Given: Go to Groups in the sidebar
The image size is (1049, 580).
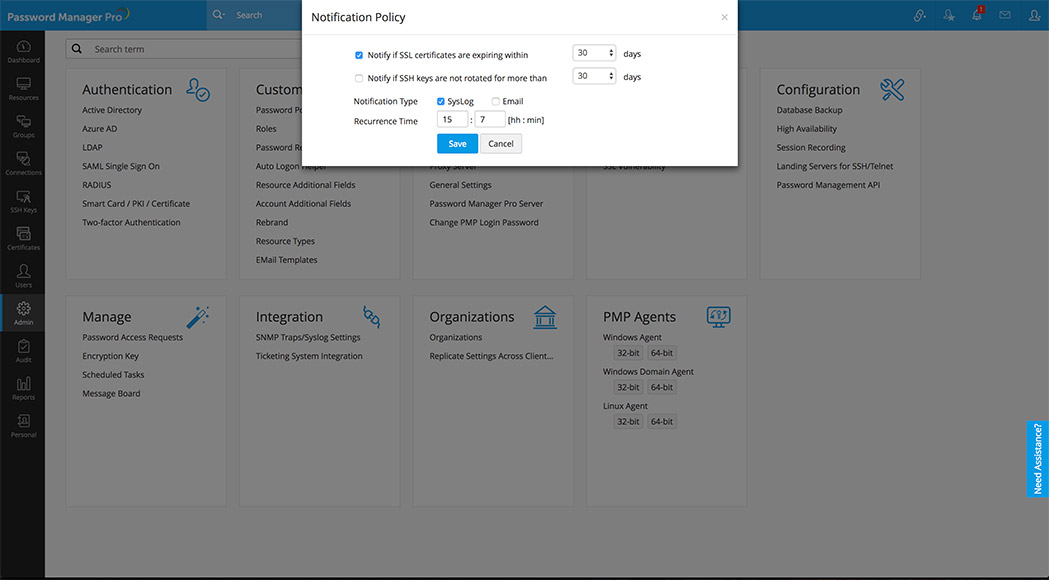Looking at the screenshot, I should (x=23, y=126).
